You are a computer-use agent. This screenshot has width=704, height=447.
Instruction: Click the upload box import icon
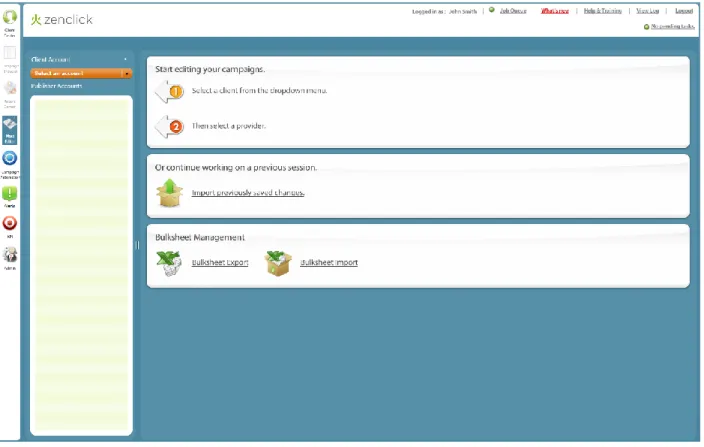169,193
